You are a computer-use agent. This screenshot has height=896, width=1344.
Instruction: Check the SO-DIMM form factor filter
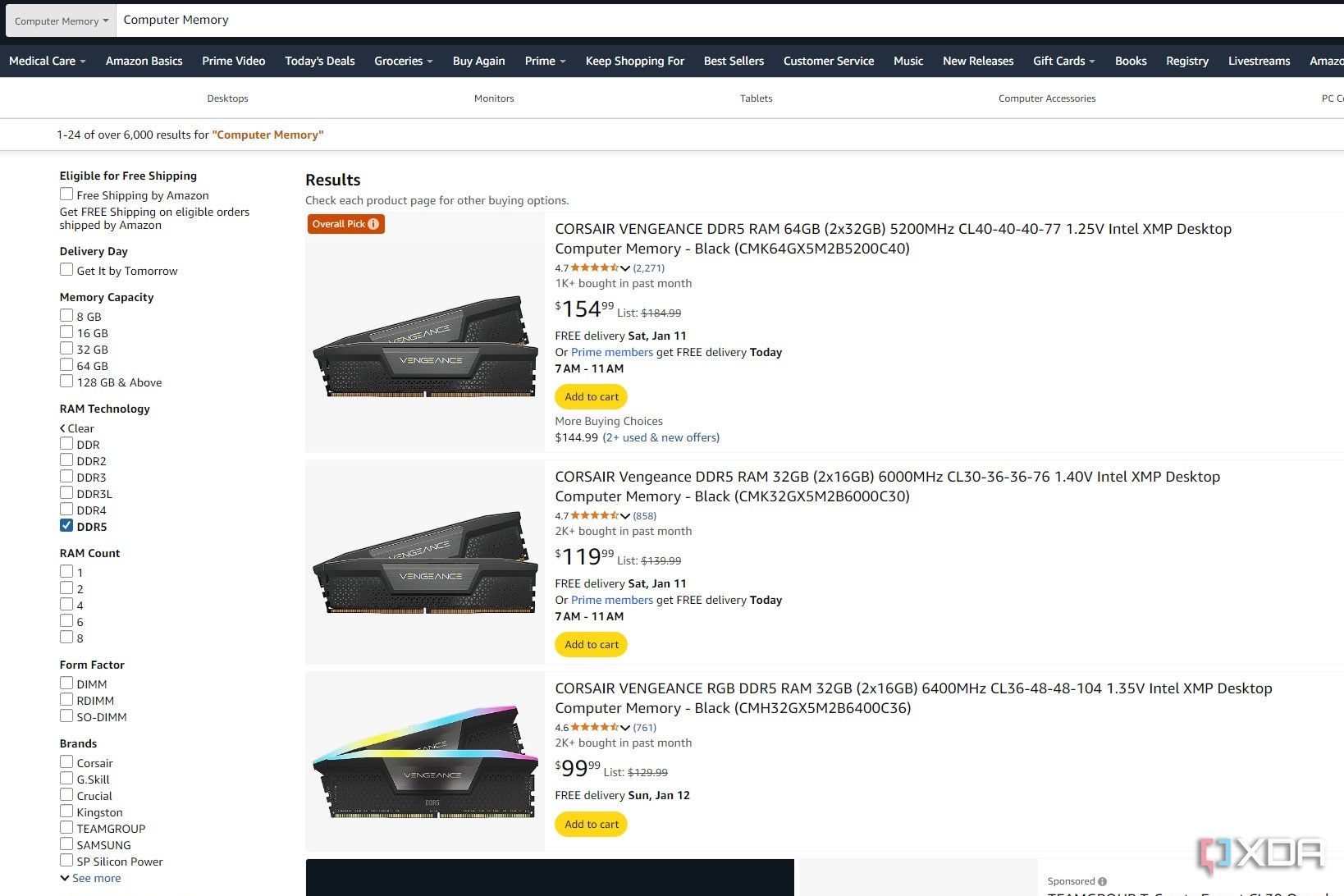pos(66,716)
